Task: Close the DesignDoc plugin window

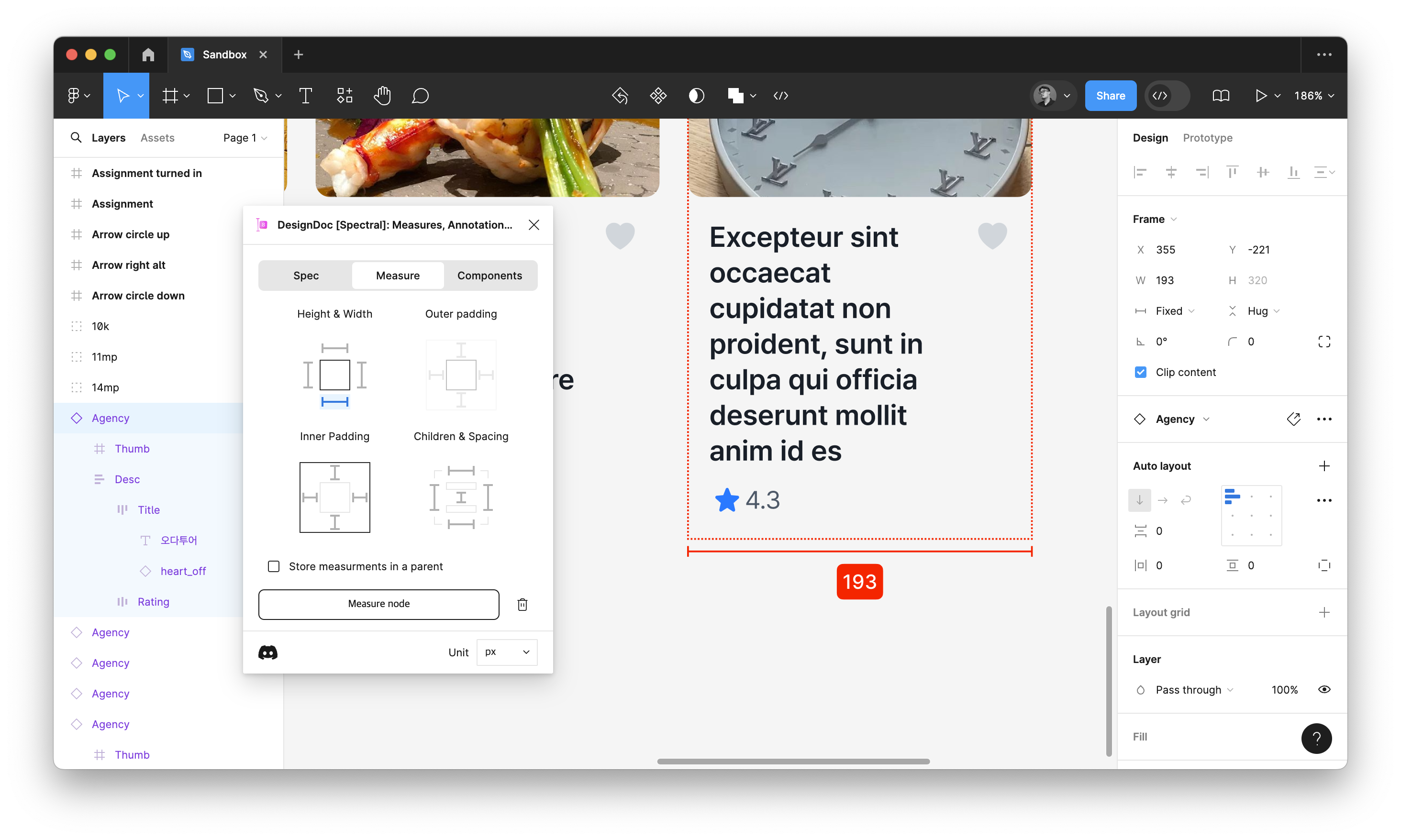Action: [534, 225]
